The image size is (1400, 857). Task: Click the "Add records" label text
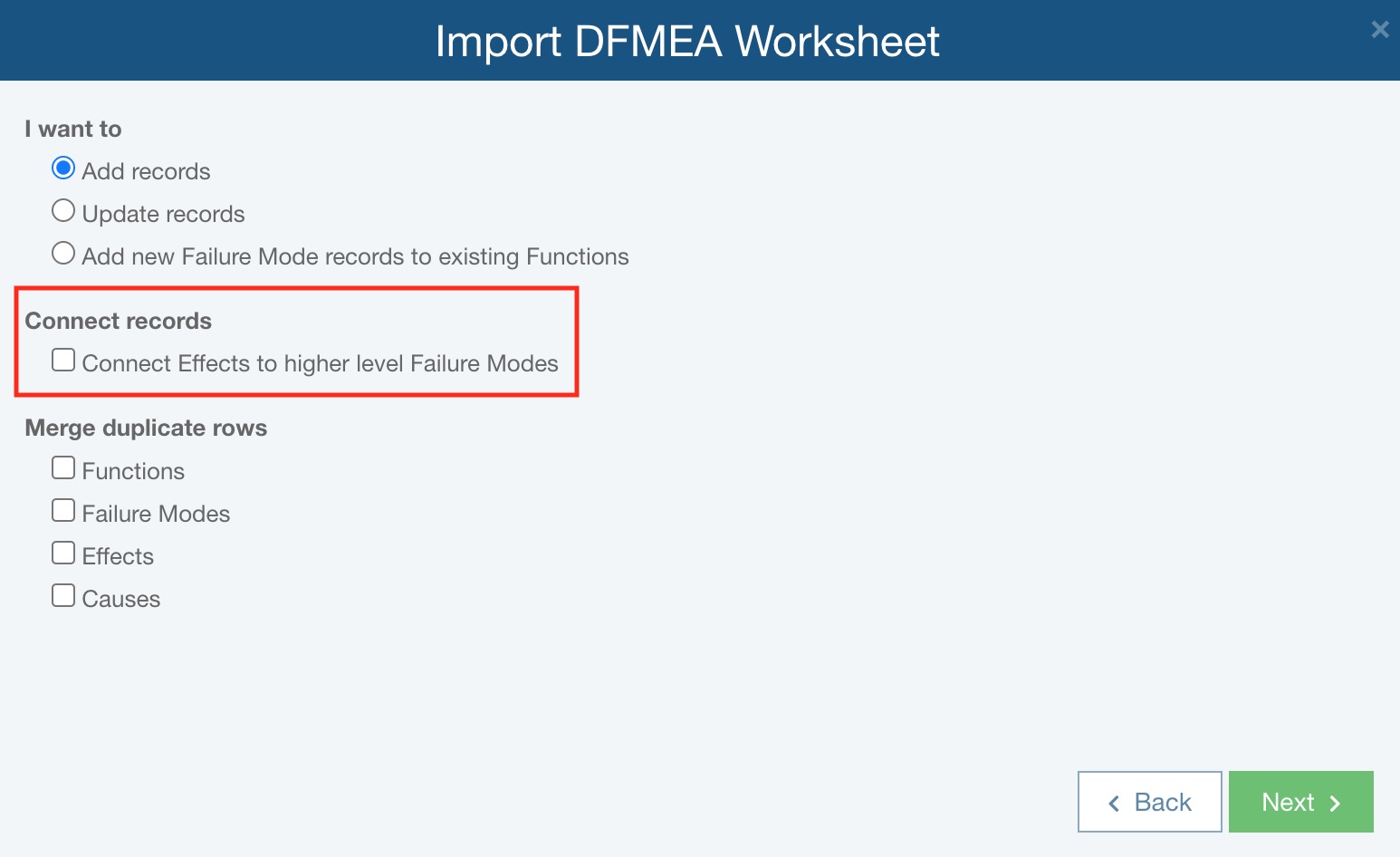[146, 172]
